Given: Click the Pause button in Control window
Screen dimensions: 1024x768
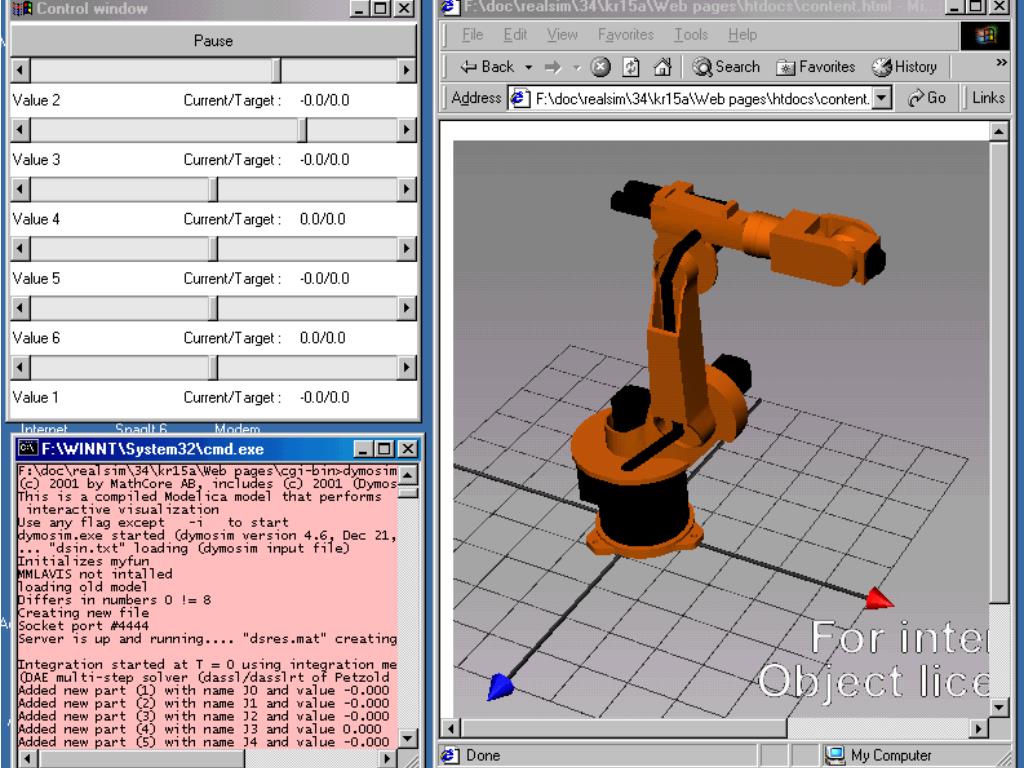Looking at the screenshot, I should click(x=213, y=40).
